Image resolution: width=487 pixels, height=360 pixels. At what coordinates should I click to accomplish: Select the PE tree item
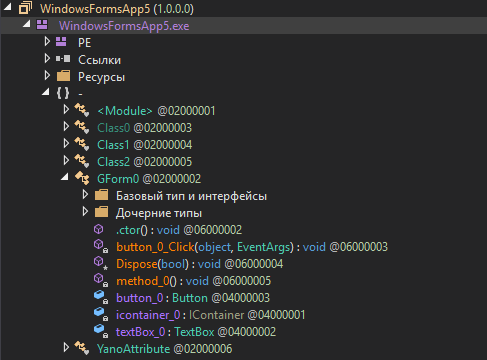[x=84, y=43]
